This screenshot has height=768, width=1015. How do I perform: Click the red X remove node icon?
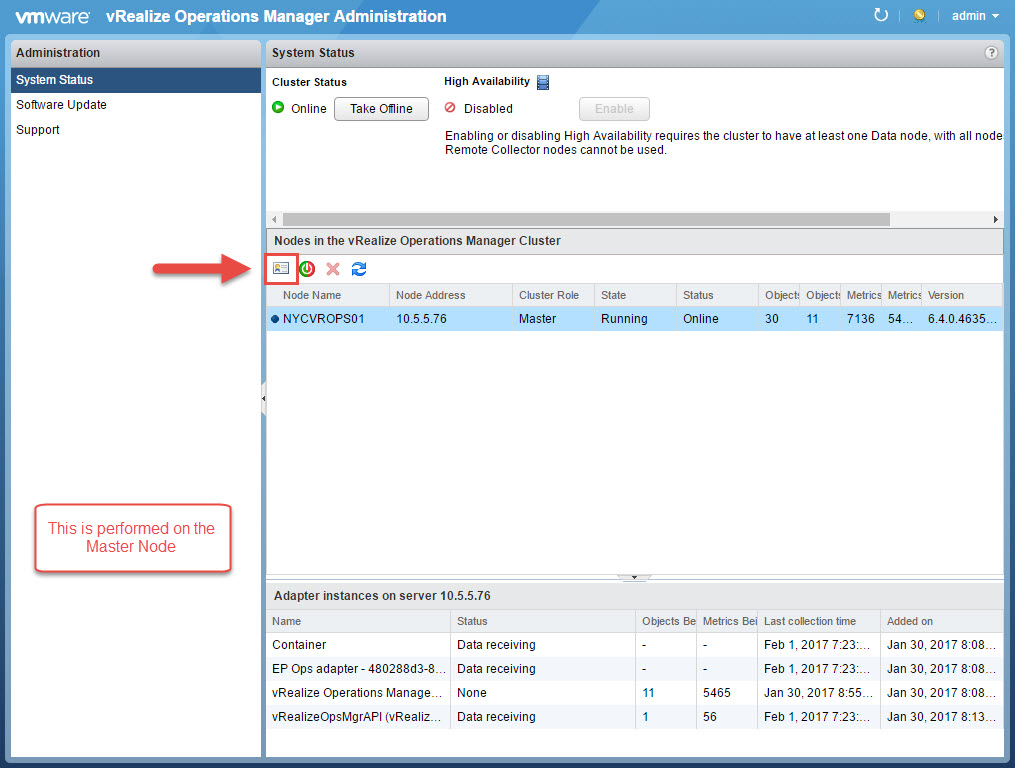coord(333,269)
